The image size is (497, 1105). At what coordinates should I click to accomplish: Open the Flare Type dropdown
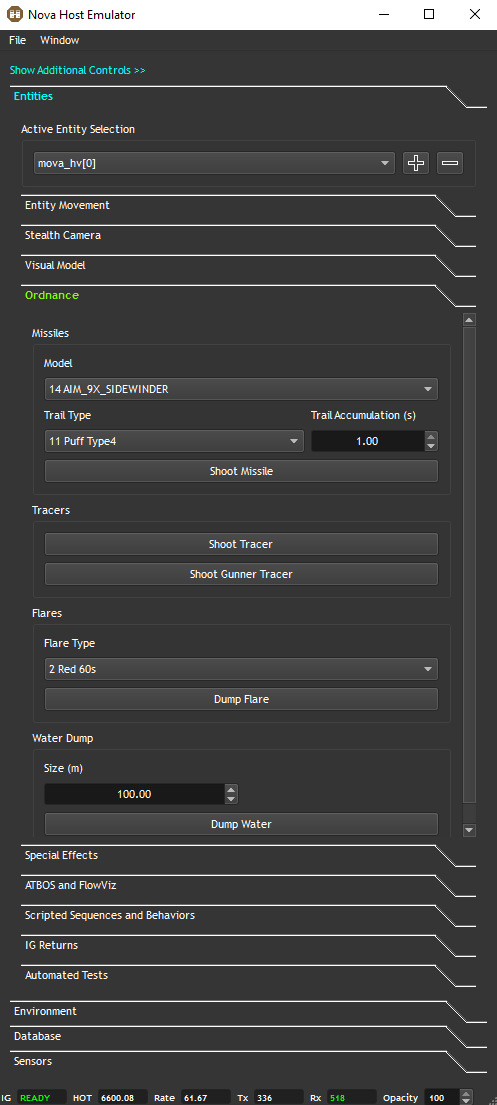tap(241, 669)
